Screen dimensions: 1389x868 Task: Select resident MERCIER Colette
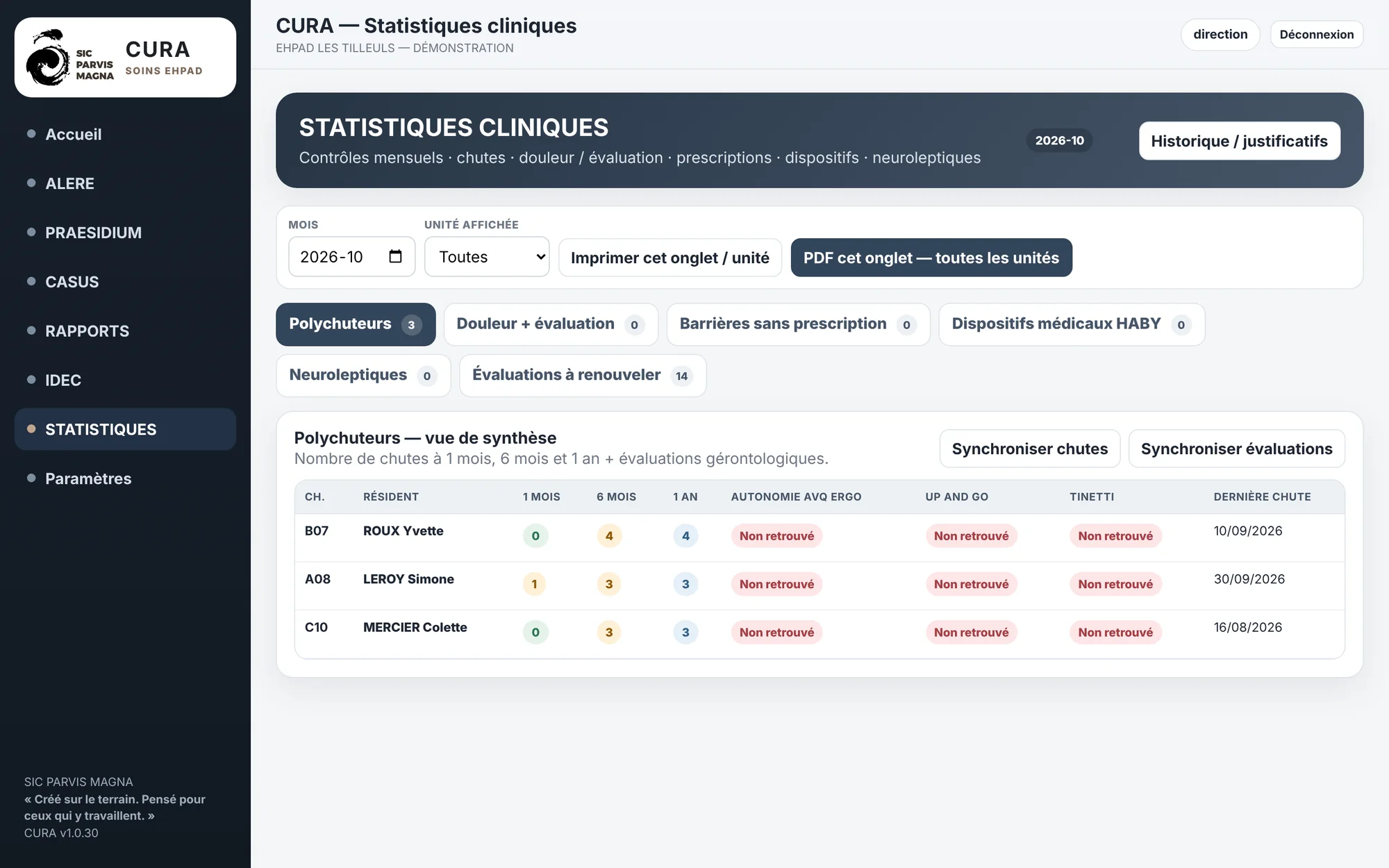415,627
